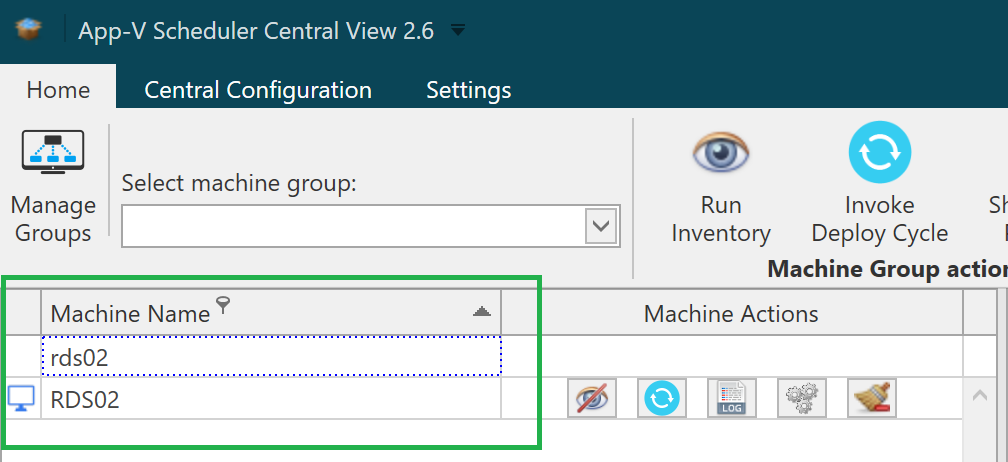Open the Select machine group dropdown arrow
The height and width of the screenshot is (462, 1008).
tap(600, 226)
